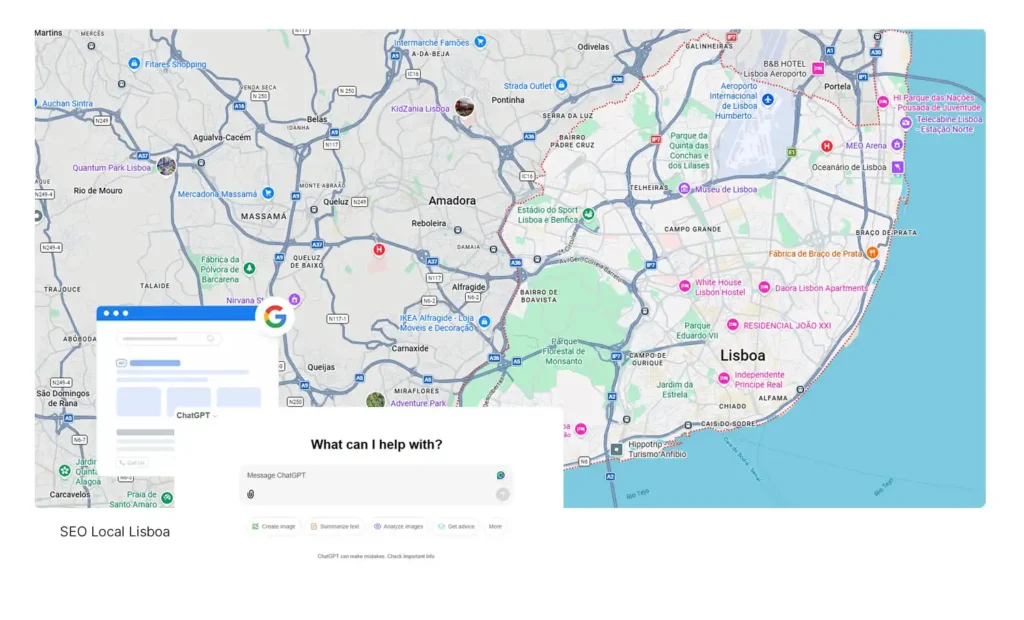
Task: Click the Estádio do Sport Lisboa e Benfica pin
Action: pos(588,214)
